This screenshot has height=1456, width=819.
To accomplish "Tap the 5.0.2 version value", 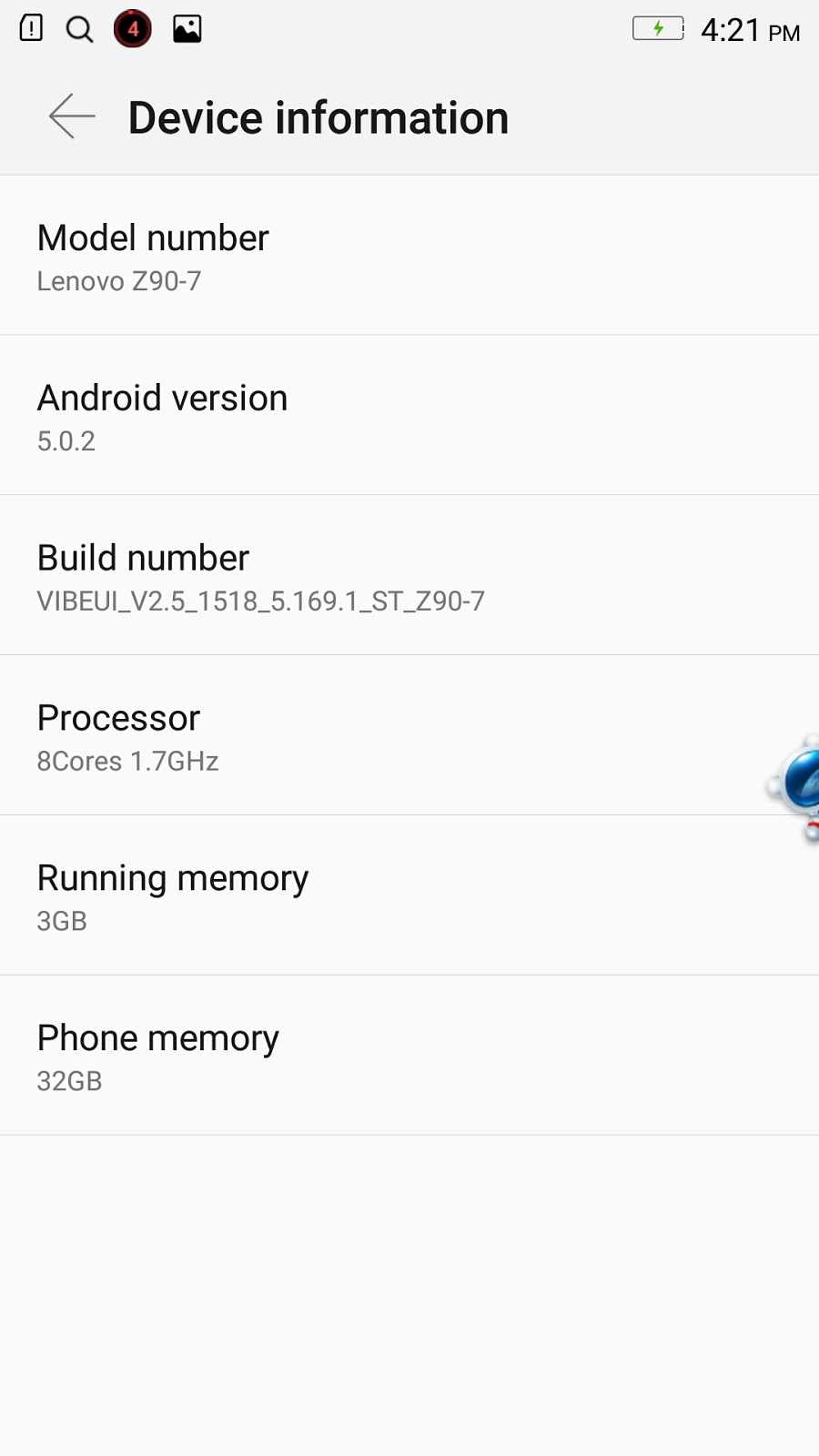I will (x=66, y=441).
